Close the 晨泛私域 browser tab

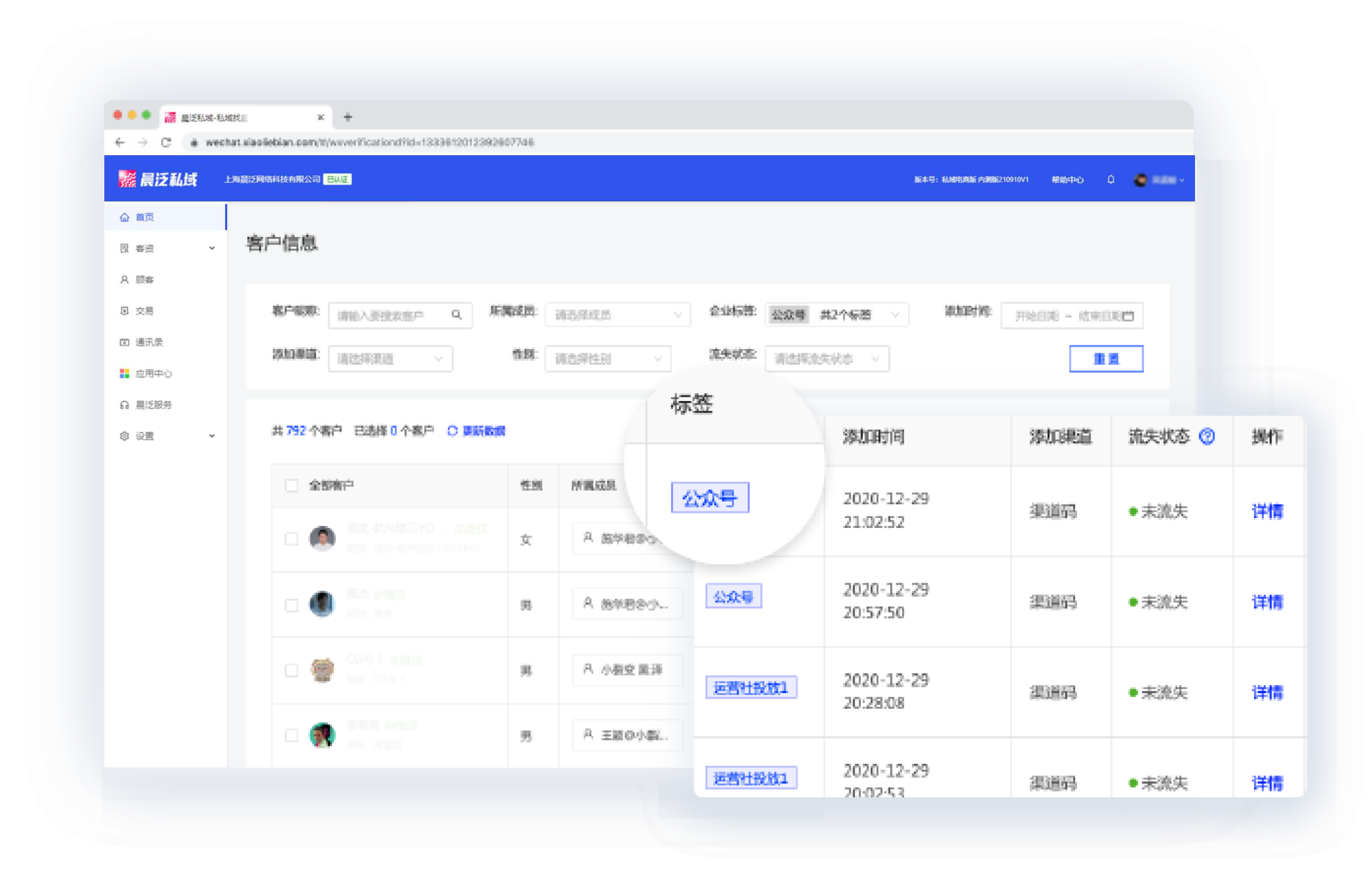pyautogui.click(x=321, y=117)
